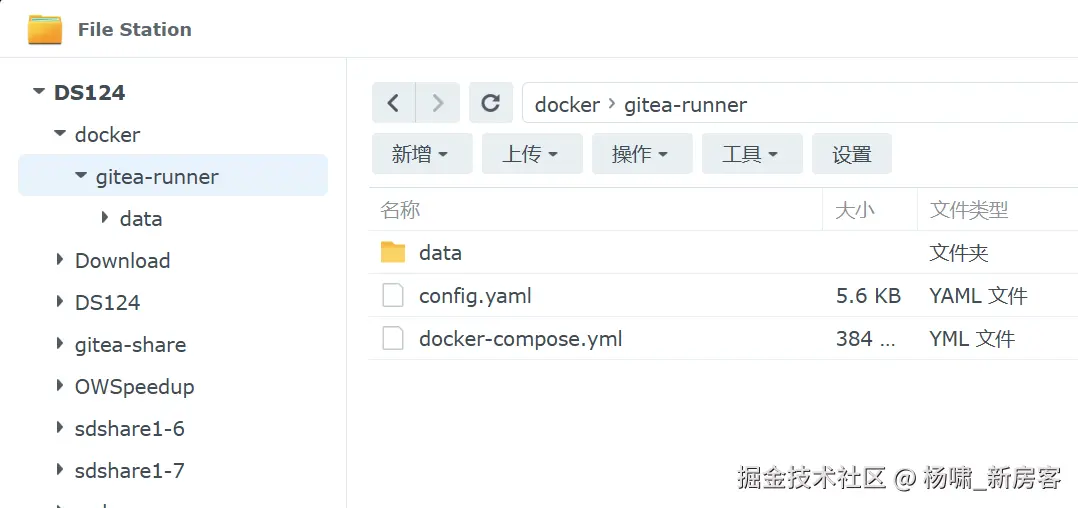Go forward with the right arrow button

point(437,103)
